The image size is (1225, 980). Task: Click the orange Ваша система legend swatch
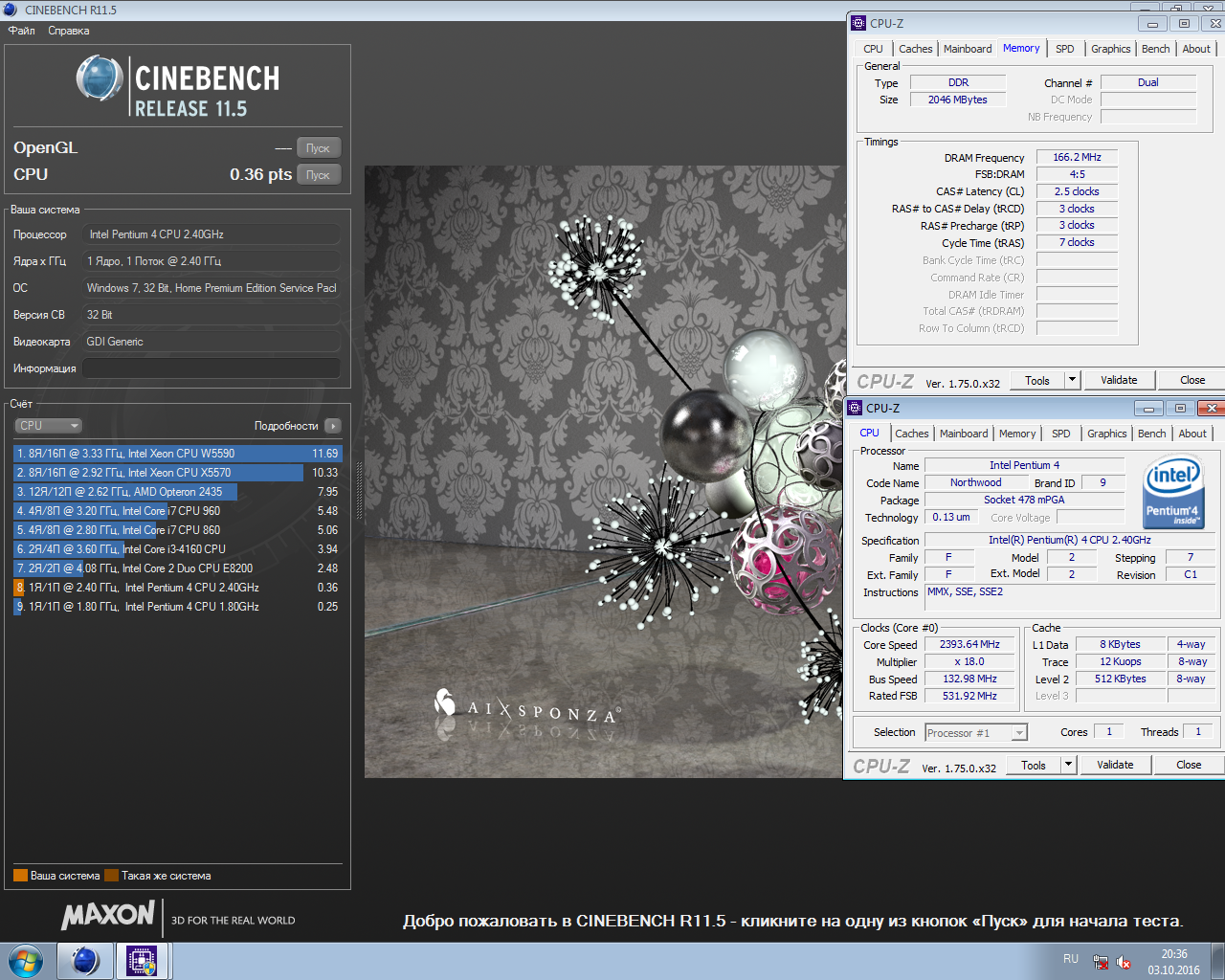(20, 876)
